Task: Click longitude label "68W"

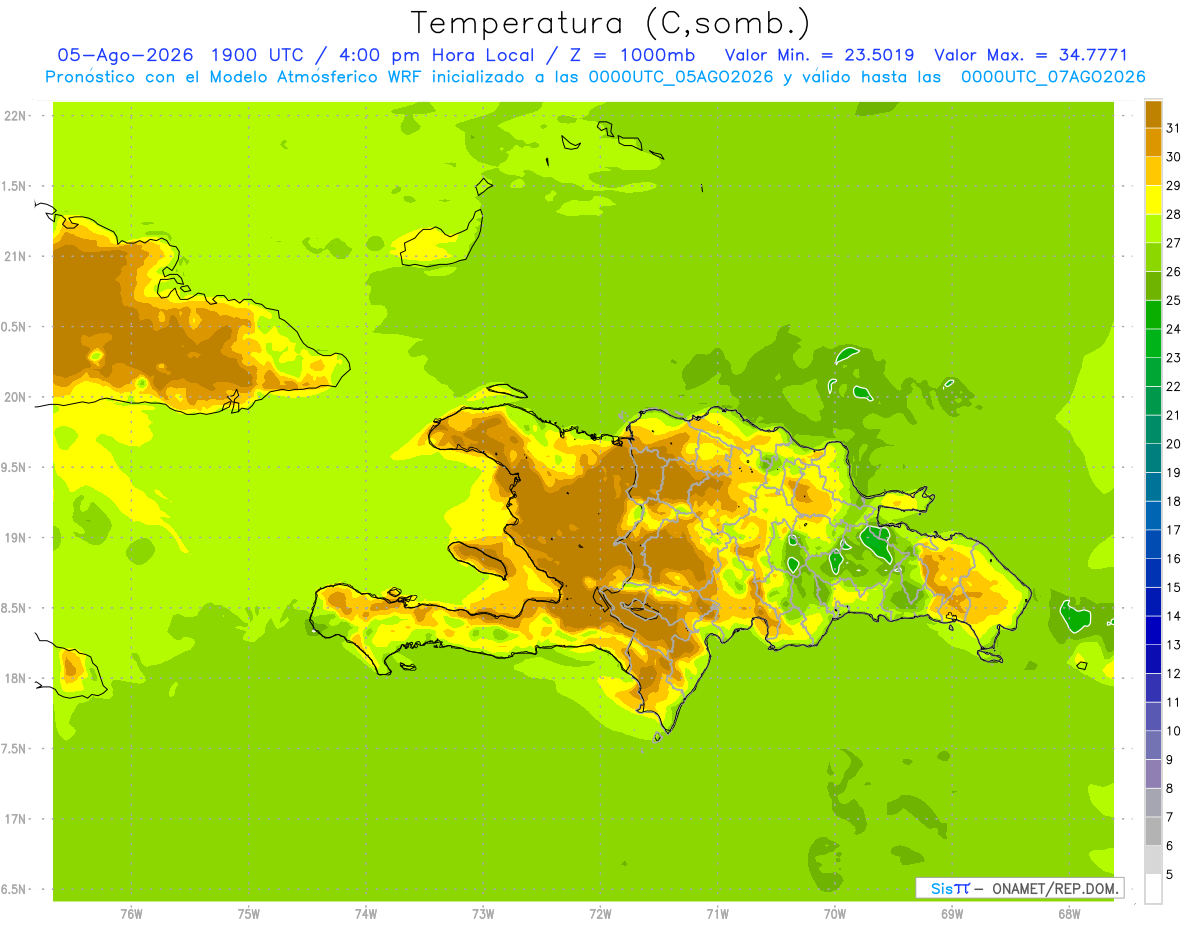Action: [1069, 914]
